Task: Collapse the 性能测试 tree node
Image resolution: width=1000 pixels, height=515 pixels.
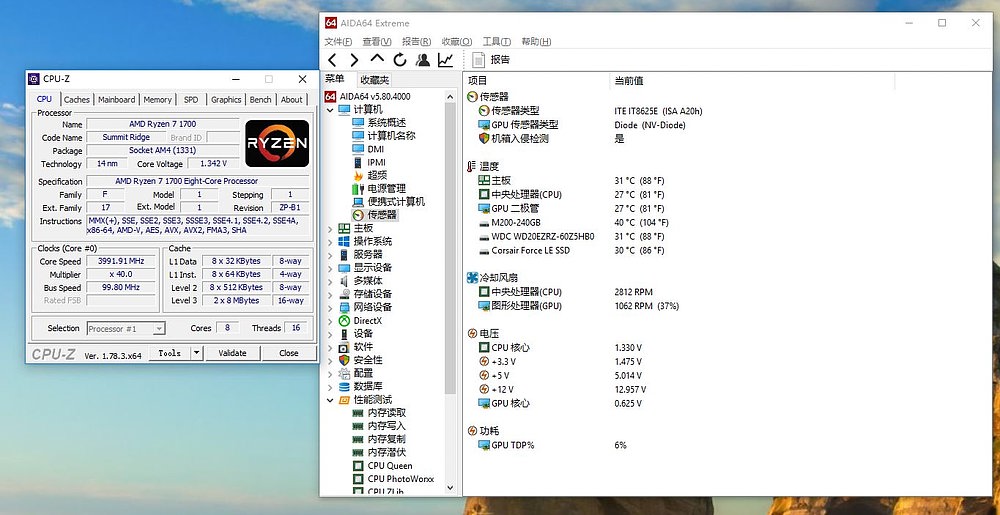Action: [330, 400]
